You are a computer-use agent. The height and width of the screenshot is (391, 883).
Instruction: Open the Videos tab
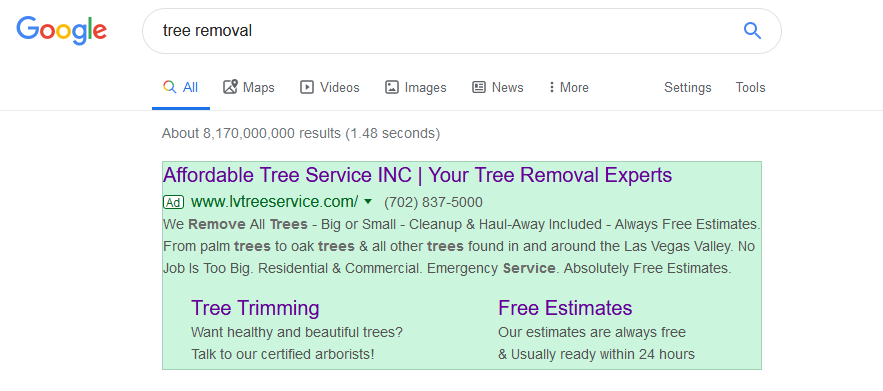pos(330,87)
